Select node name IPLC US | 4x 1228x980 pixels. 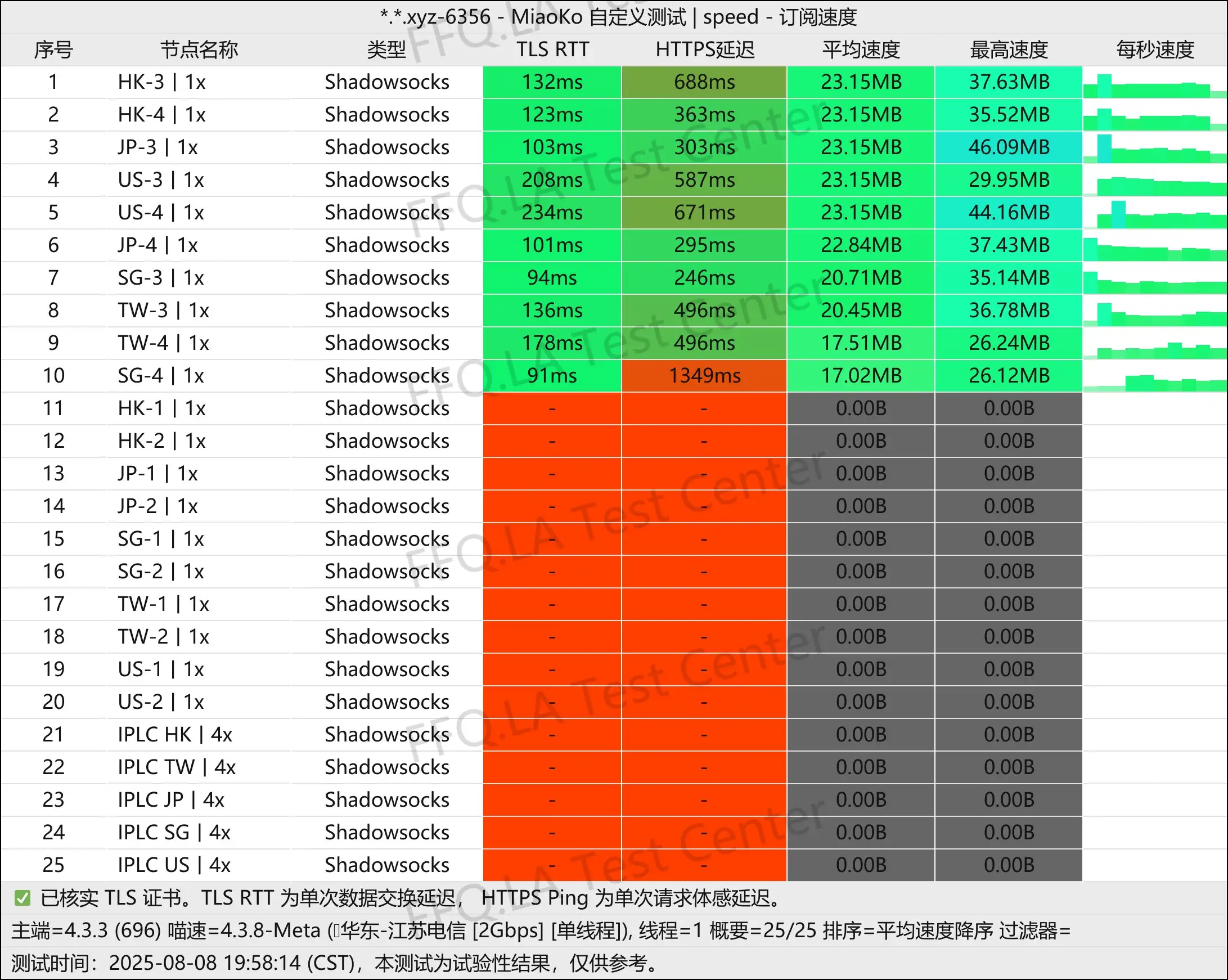click(x=174, y=865)
